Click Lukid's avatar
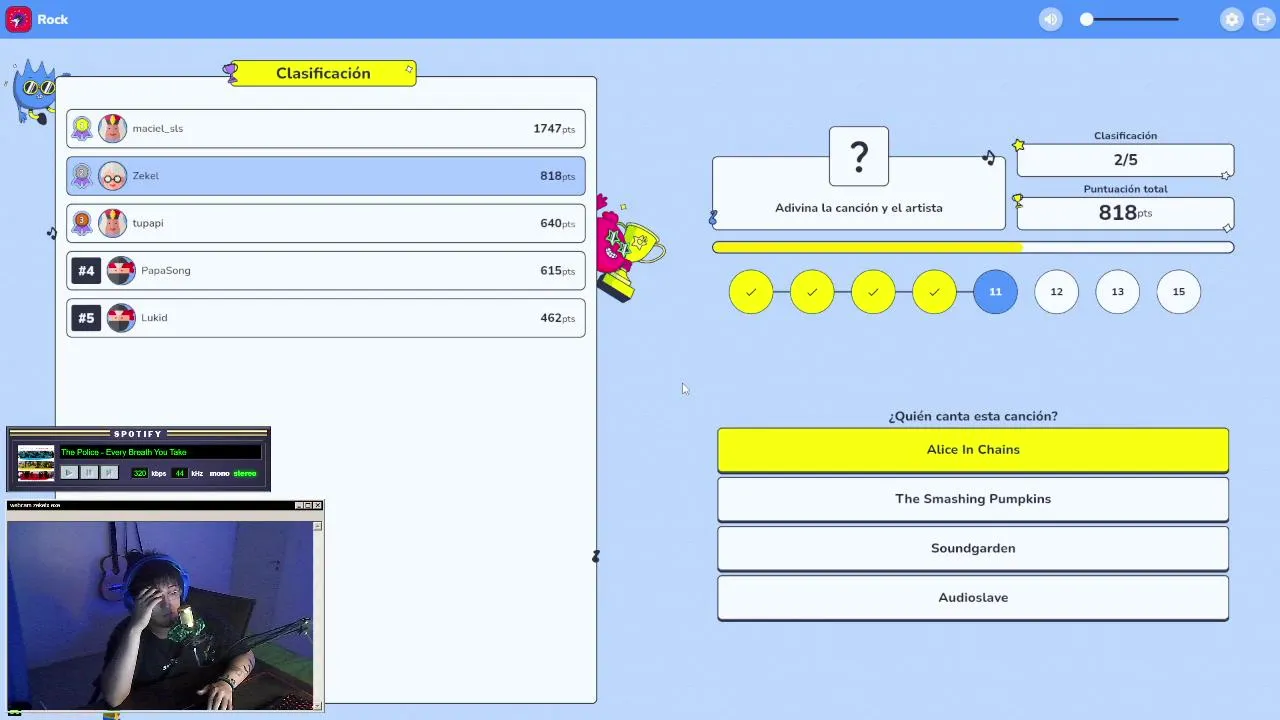The height and width of the screenshot is (720, 1280). pyautogui.click(x=121, y=318)
